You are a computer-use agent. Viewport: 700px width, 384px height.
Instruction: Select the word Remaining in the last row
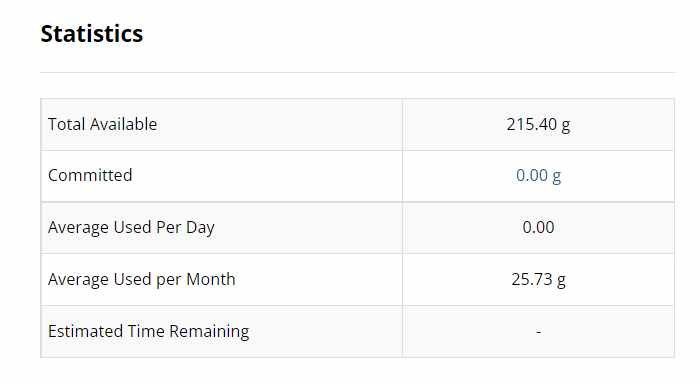coord(209,332)
